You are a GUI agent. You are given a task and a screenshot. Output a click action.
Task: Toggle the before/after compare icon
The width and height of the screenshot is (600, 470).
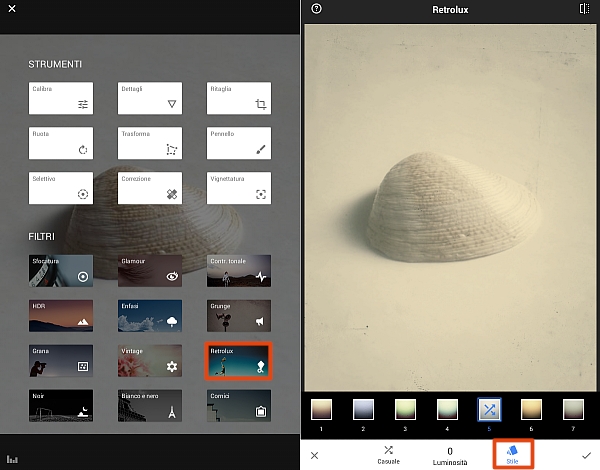(x=584, y=9)
